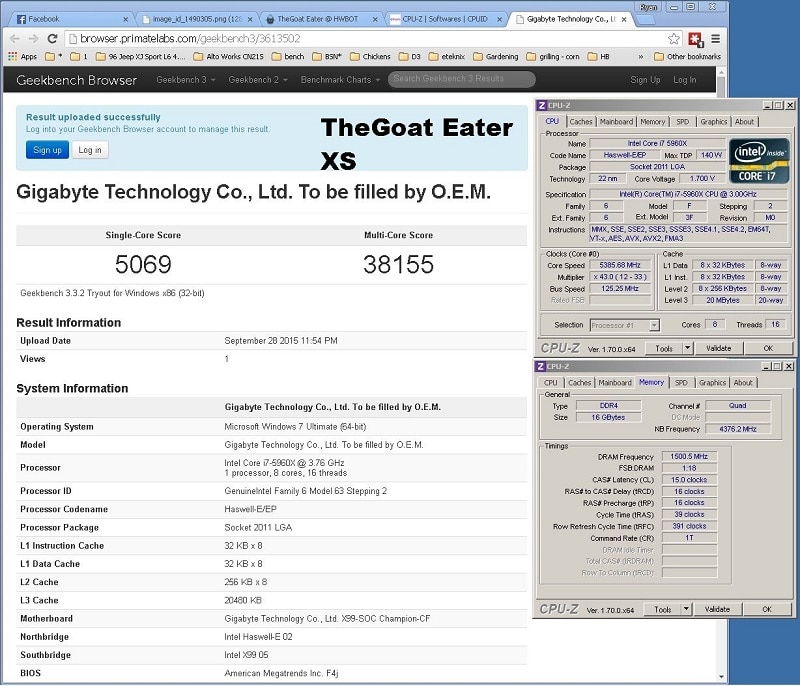Open the 'bench' bookmark folder
800x686 pixels.
[288, 57]
